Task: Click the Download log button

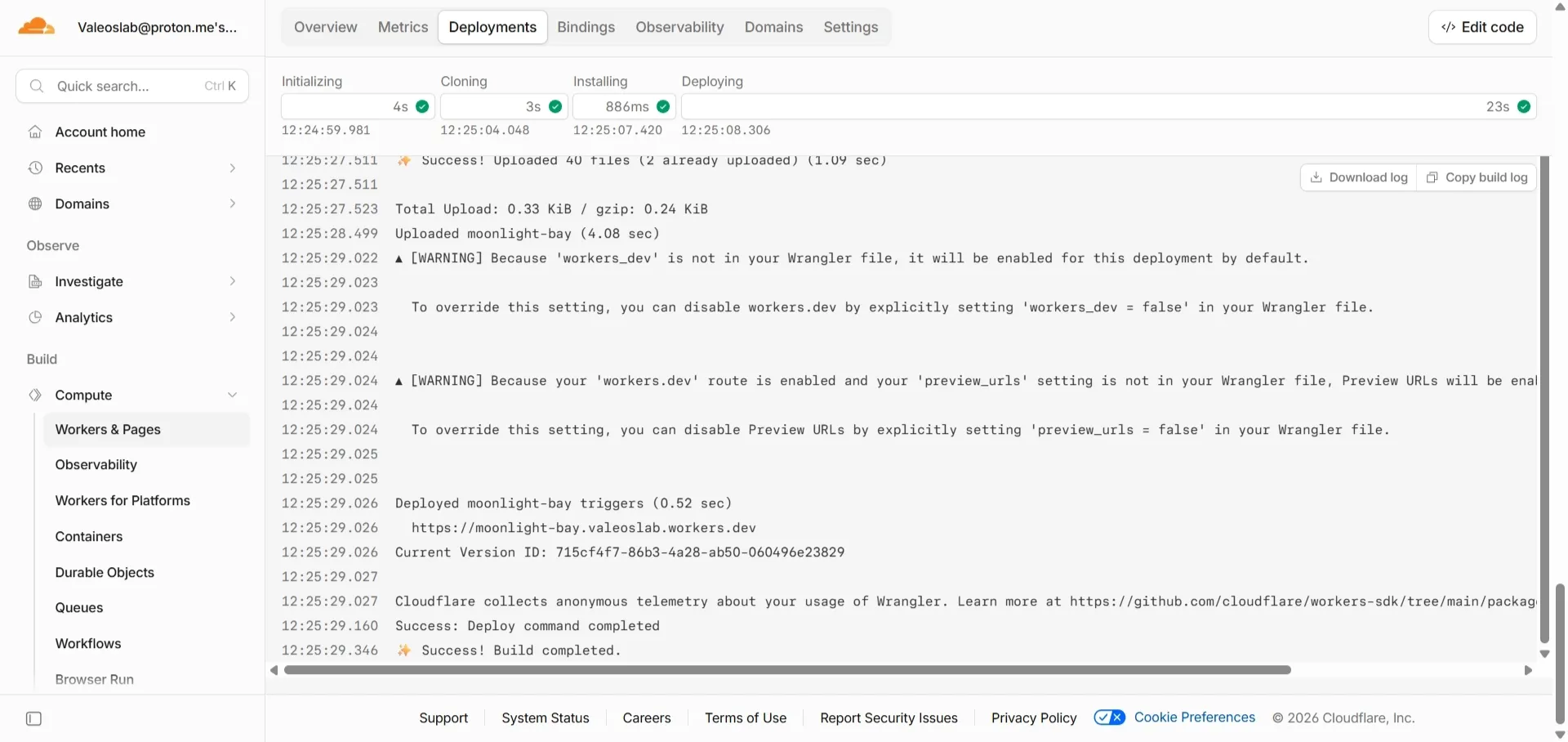Action: (x=1359, y=177)
